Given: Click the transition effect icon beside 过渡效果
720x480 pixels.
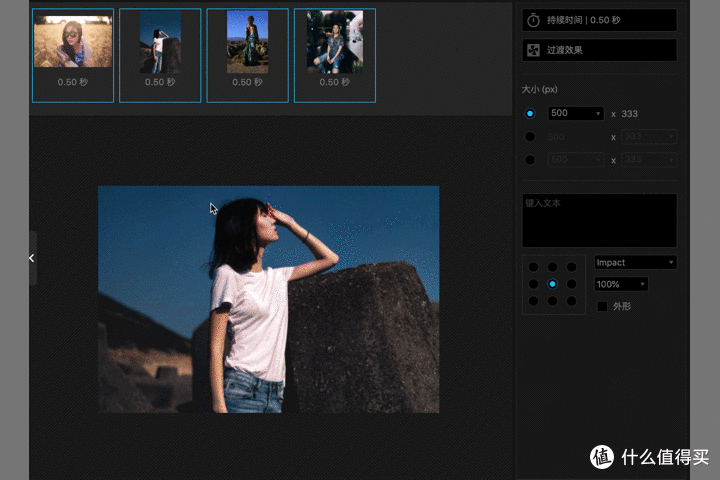Looking at the screenshot, I should click(x=533, y=50).
